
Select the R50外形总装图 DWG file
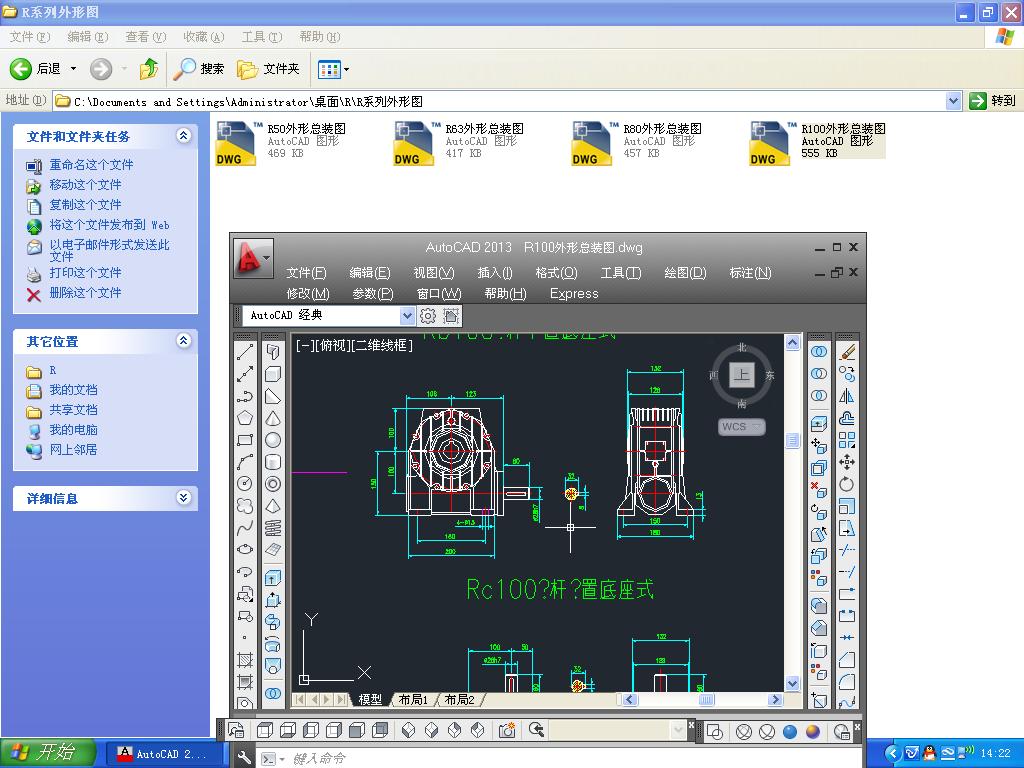coord(281,142)
